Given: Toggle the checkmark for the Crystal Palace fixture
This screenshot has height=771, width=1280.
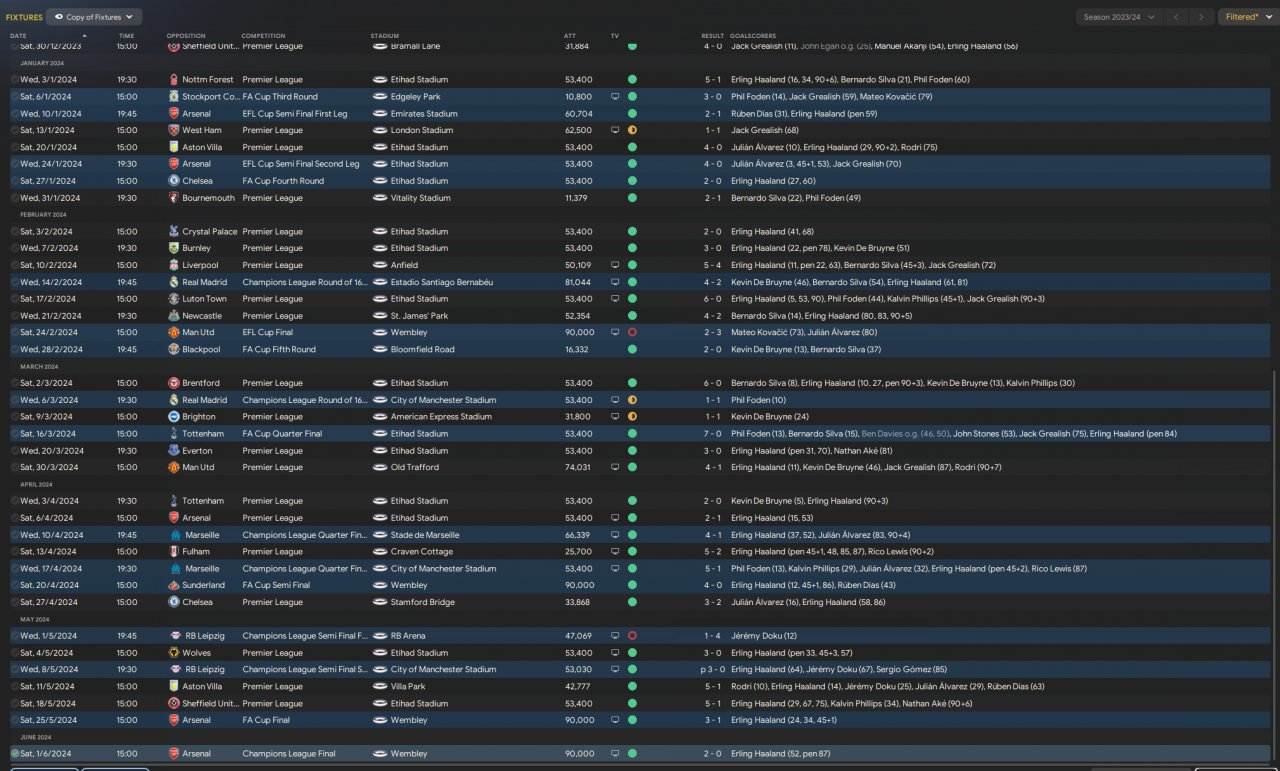Looking at the screenshot, I should pos(15,232).
